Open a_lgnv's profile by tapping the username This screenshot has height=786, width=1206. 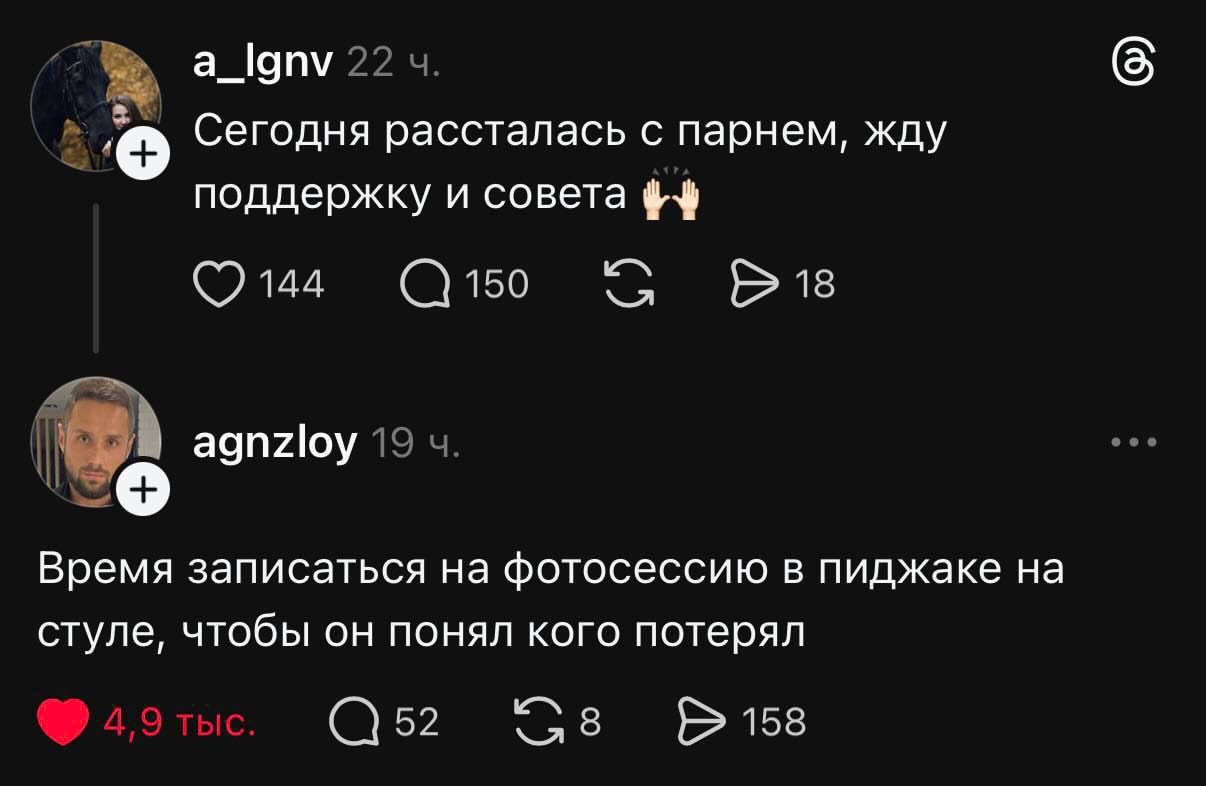click(264, 62)
